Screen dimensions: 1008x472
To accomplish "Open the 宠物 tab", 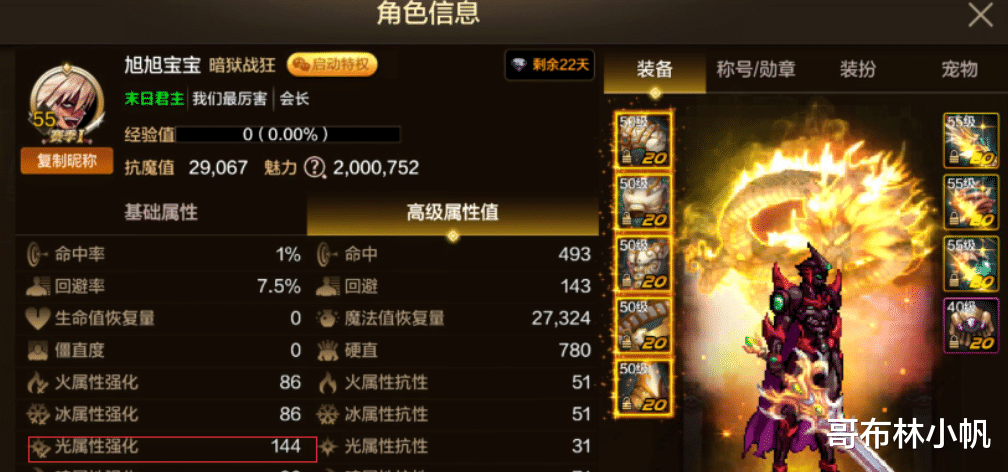I will click(958, 69).
